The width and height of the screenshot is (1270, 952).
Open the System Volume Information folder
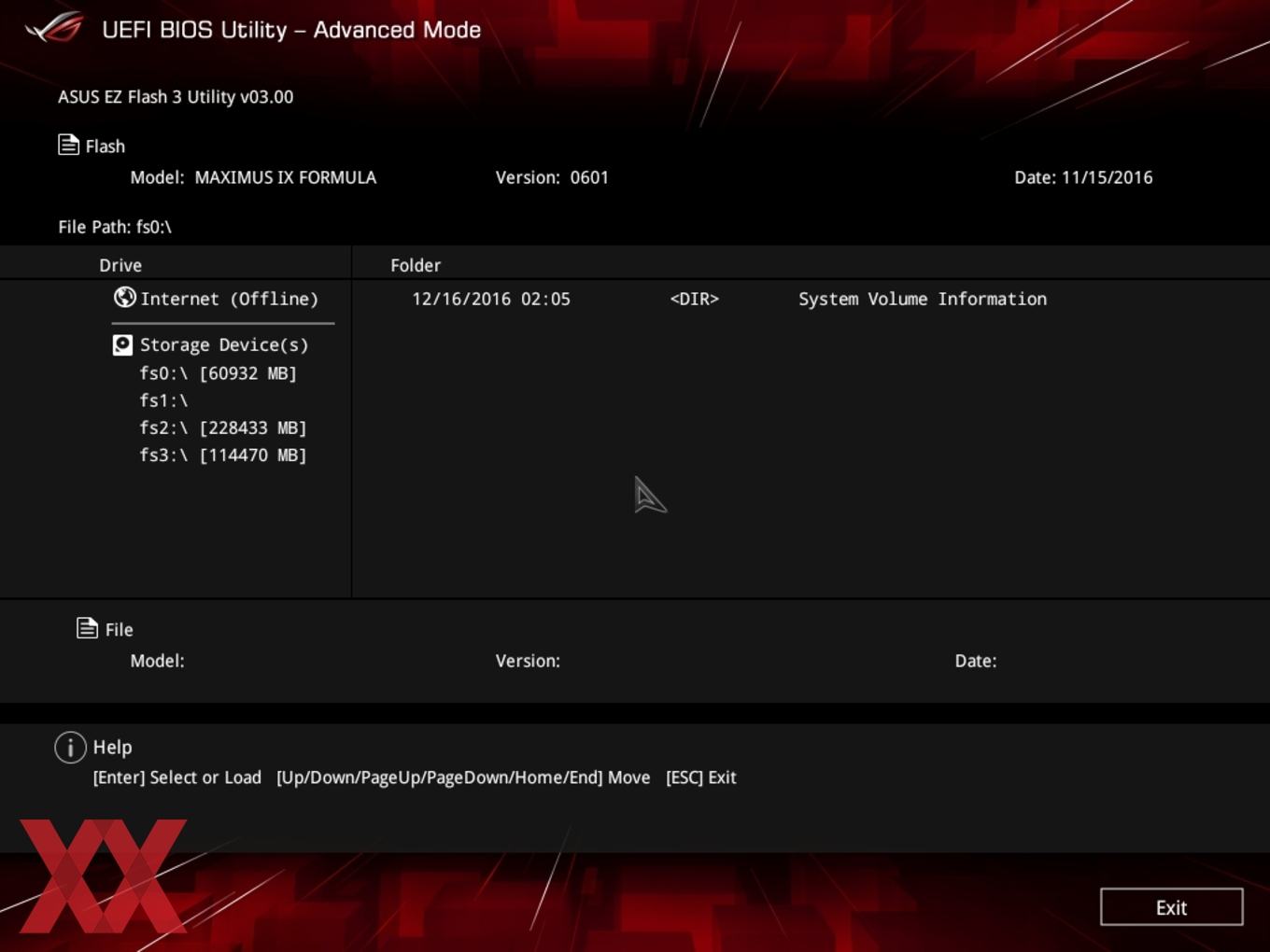click(923, 299)
